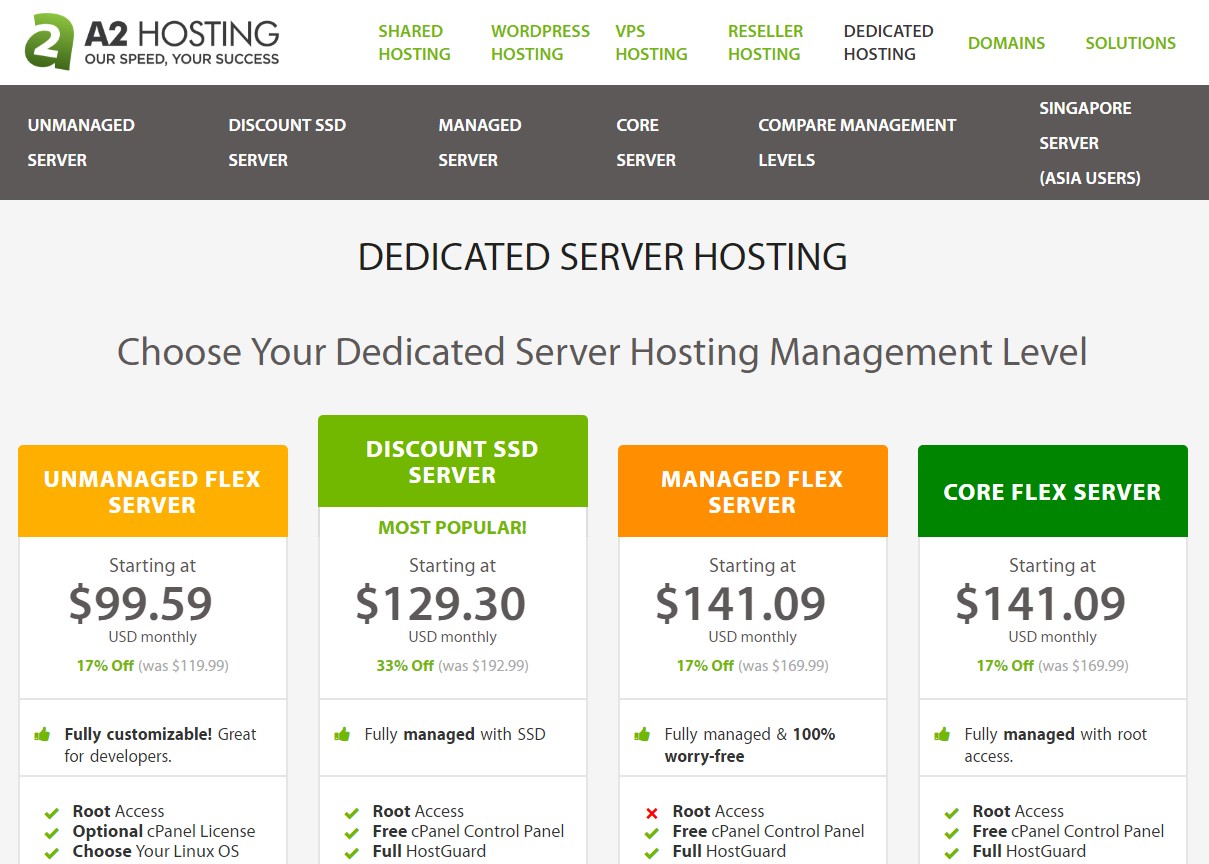Image resolution: width=1209 pixels, height=864 pixels.
Task: Click 'Fully managed & 100% worry-free' text
Action: coord(750,745)
